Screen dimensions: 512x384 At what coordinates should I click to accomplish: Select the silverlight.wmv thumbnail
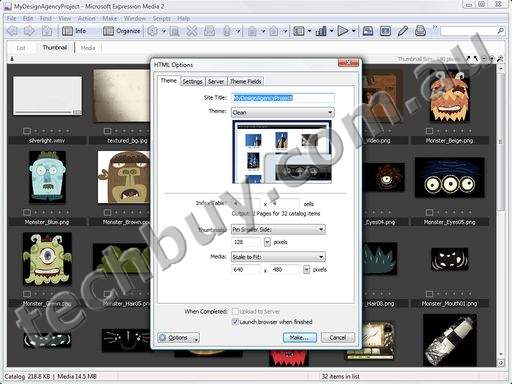click(x=47, y=96)
